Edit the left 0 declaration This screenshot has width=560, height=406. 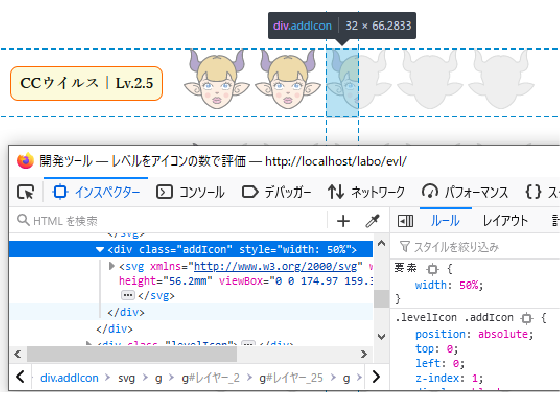pos(440,364)
